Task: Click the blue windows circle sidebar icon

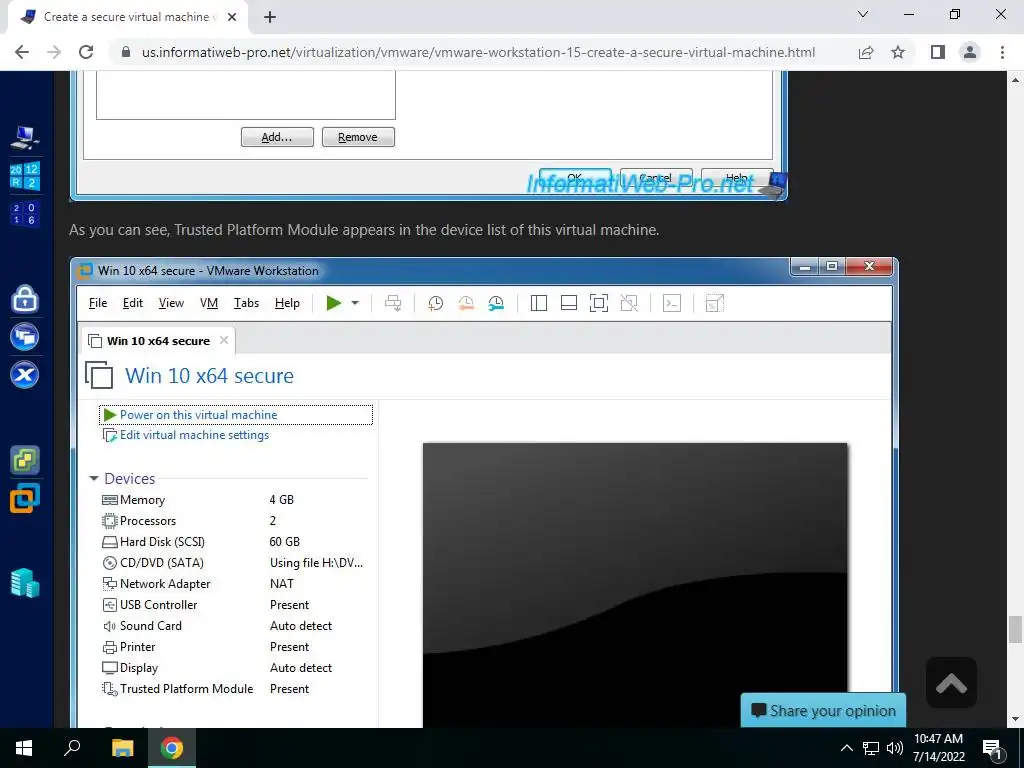Action: [25, 337]
